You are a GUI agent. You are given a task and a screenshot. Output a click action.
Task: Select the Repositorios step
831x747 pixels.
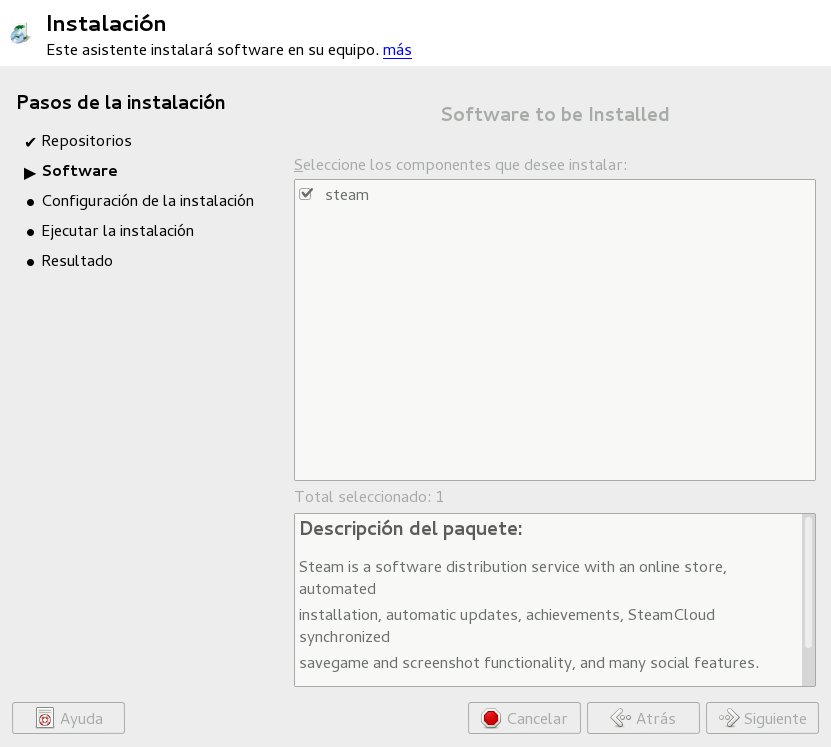click(86, 141)
